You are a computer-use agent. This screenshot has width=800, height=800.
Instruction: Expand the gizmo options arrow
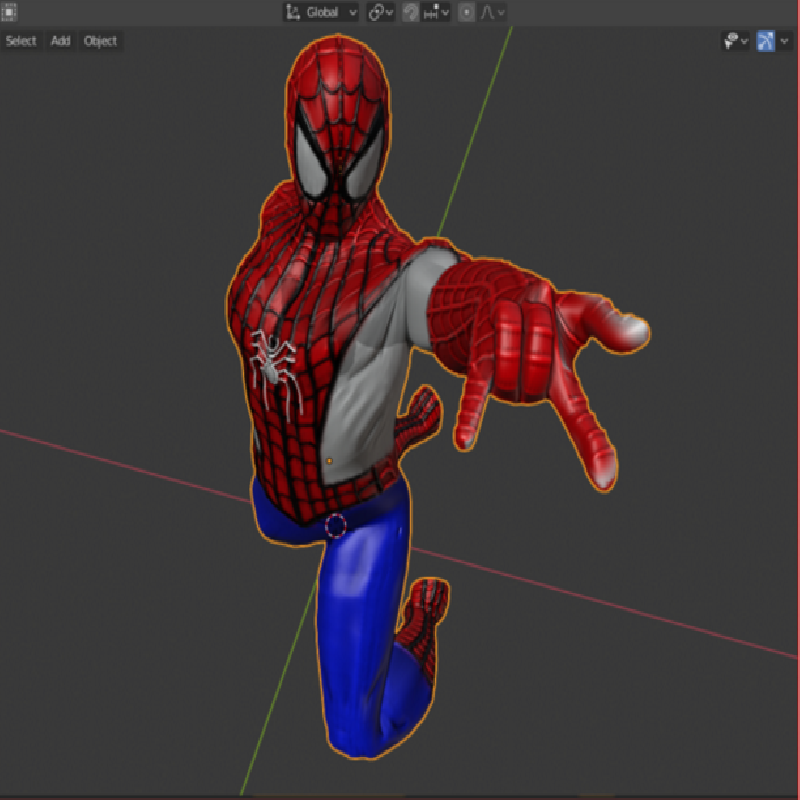coord(785,41)
